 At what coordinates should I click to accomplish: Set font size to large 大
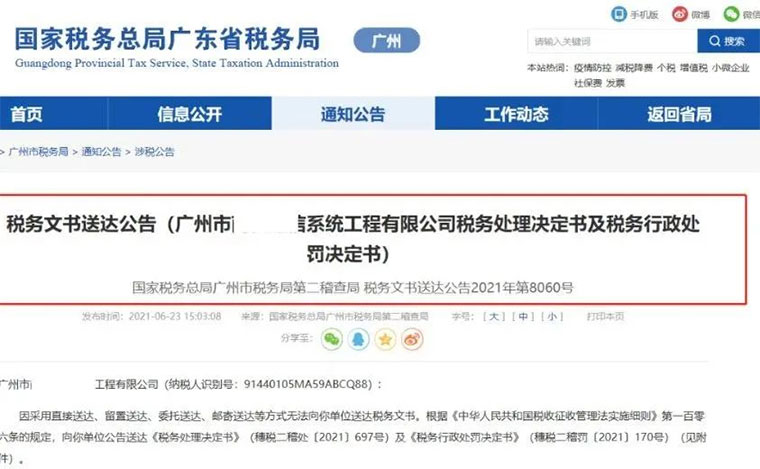click(494, 316)
